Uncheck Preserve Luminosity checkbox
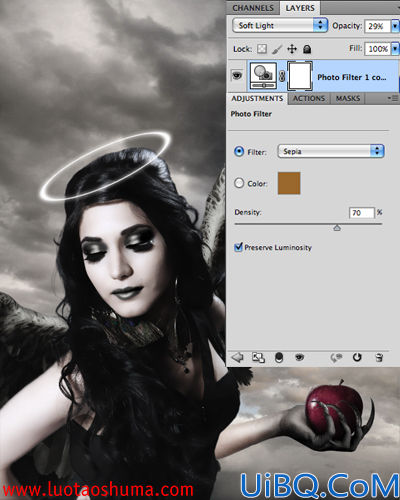Image resolution: width=400 pixels, height=500 pixels. click(238, 247)
